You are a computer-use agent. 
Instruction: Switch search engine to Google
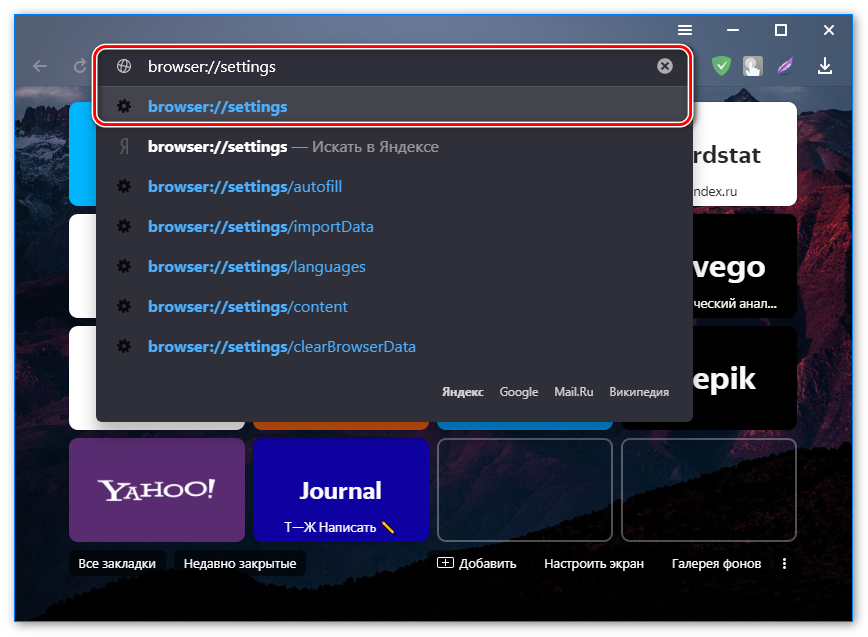(519, 392)
